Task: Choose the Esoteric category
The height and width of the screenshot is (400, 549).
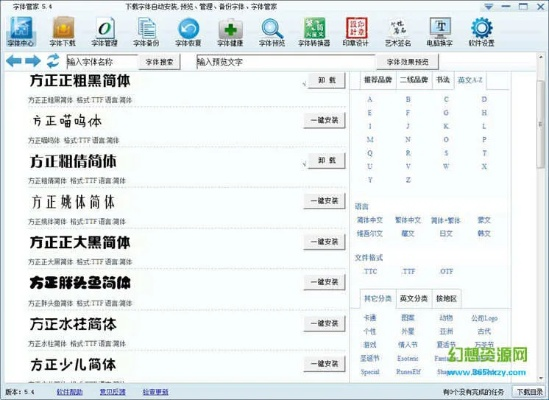Action: (408, 358)
